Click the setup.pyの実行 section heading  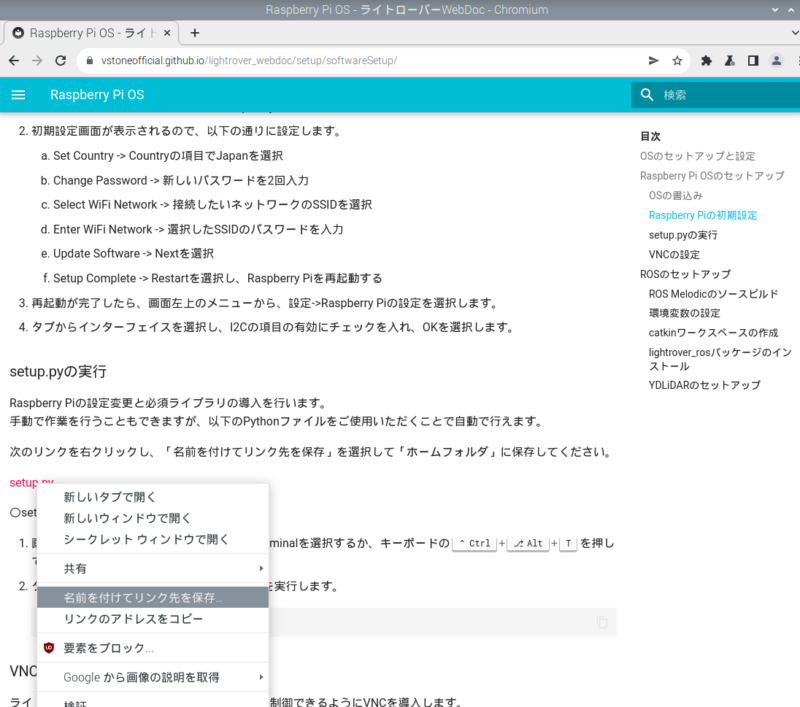pyautogui.click(x=58, y=371)
